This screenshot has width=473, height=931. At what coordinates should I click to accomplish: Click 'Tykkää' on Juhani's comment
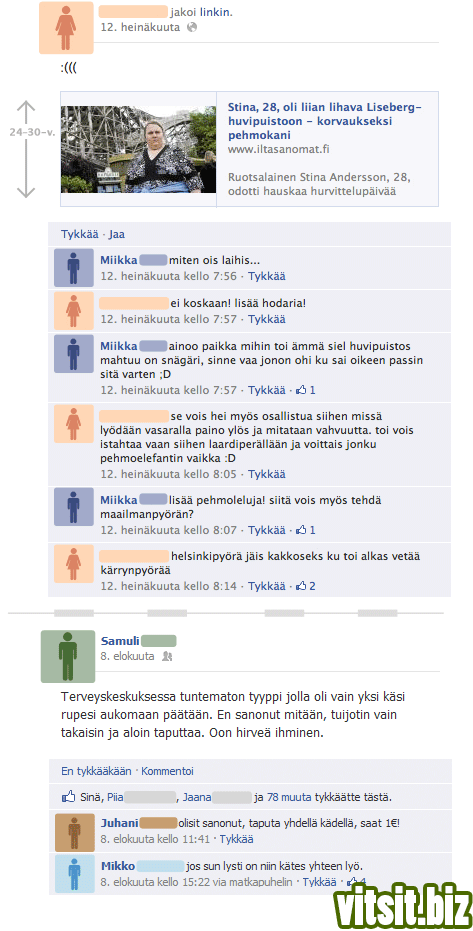click(236, 840)
